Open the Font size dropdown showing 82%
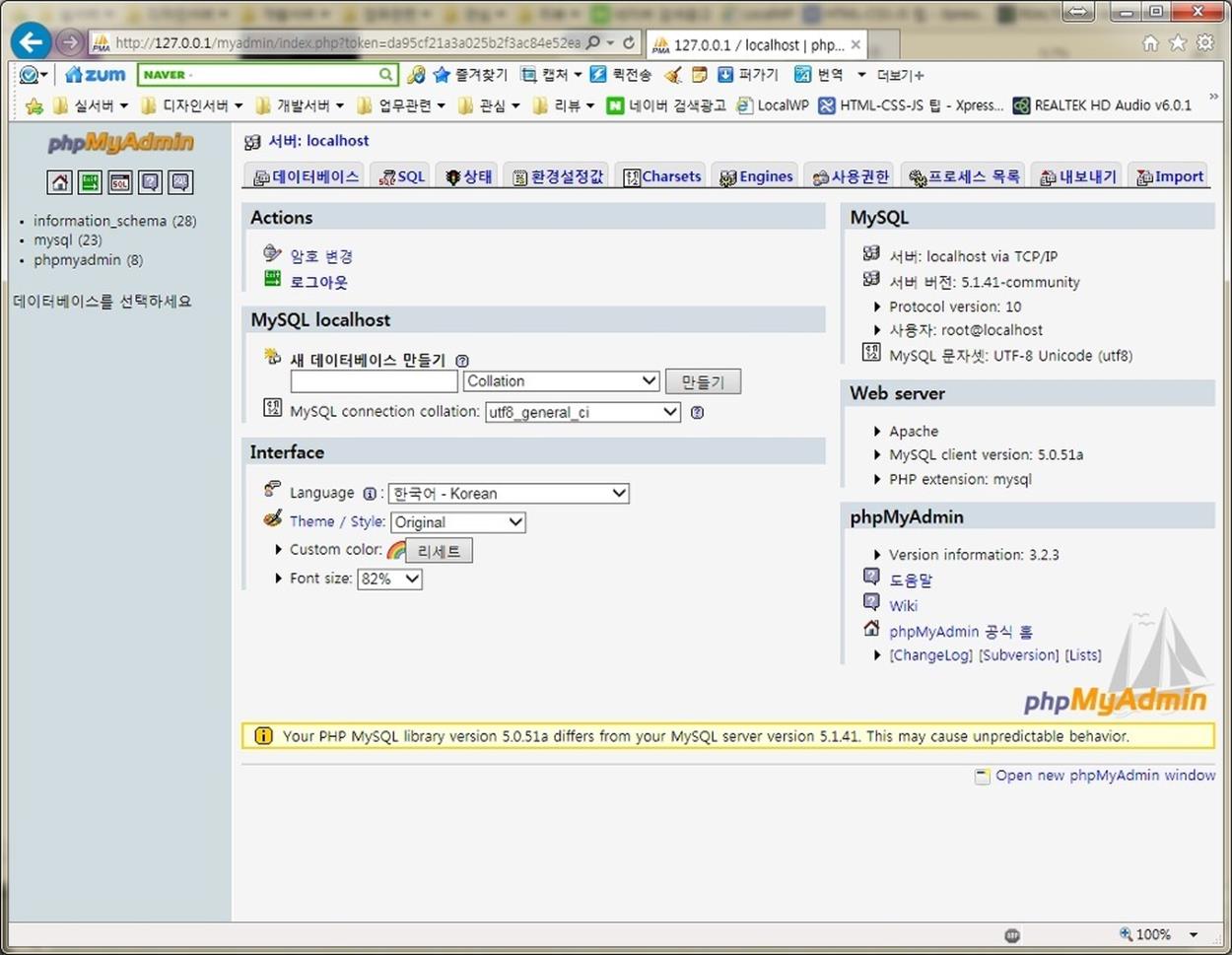The image size is (1232, 955). (389, 579)
